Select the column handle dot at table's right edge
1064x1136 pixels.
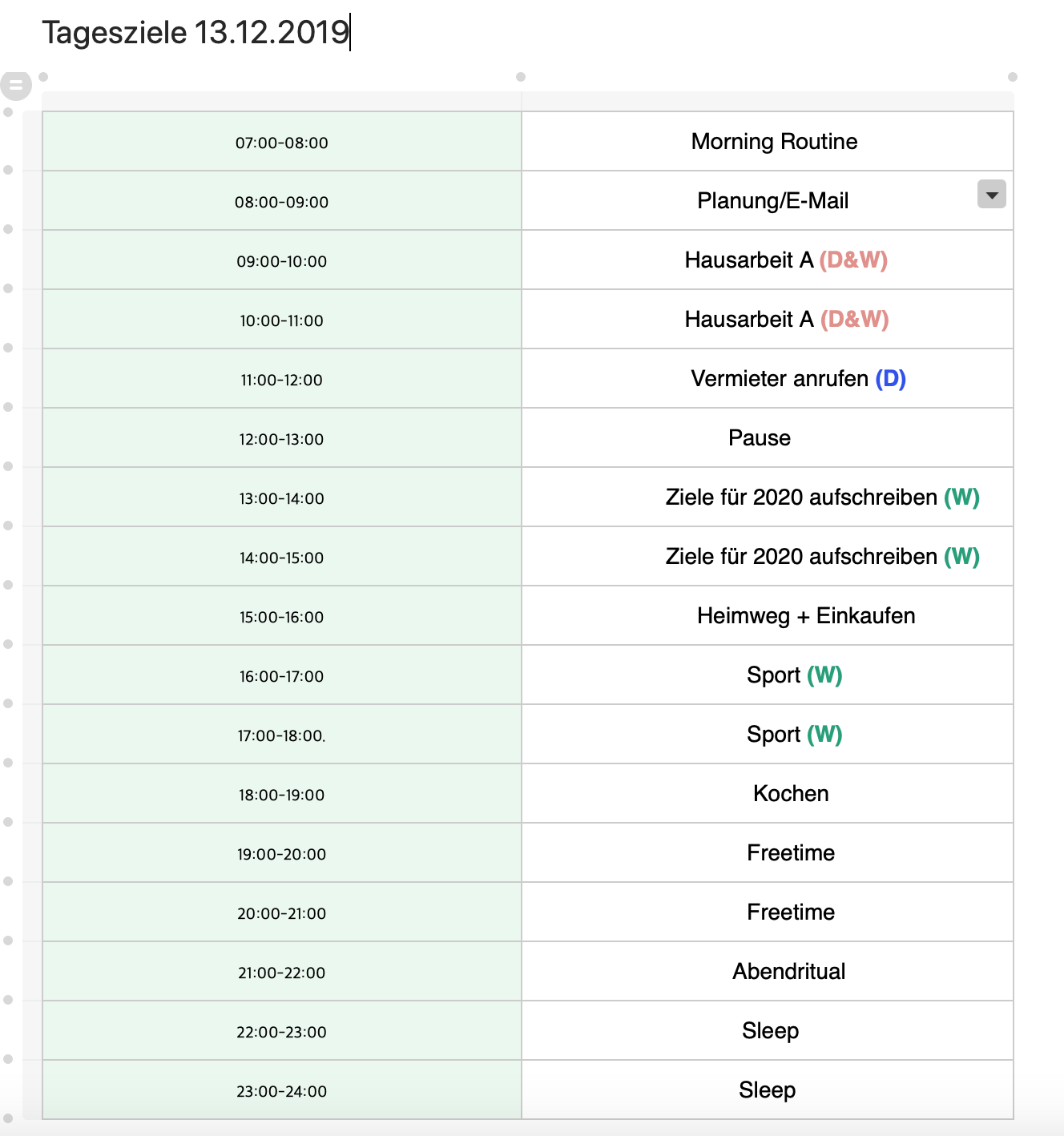1013,77
